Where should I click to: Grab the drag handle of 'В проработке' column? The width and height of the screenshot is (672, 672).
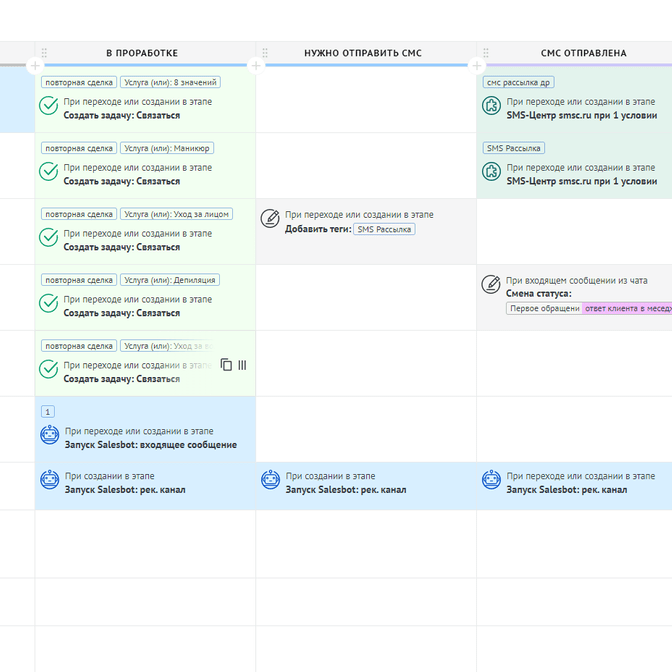[44, 53]
